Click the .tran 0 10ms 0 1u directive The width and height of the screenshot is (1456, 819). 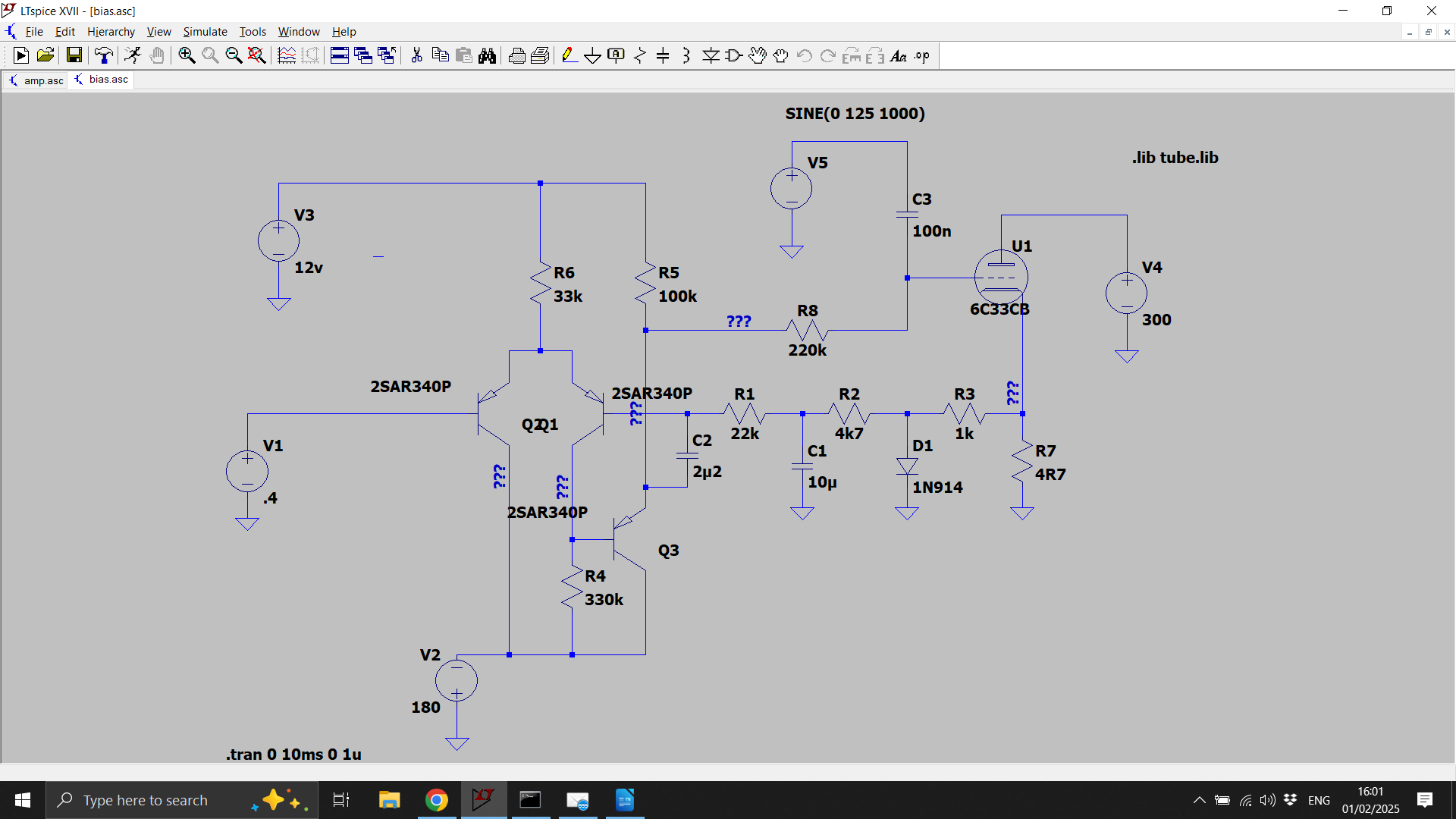tap(293, 755)
